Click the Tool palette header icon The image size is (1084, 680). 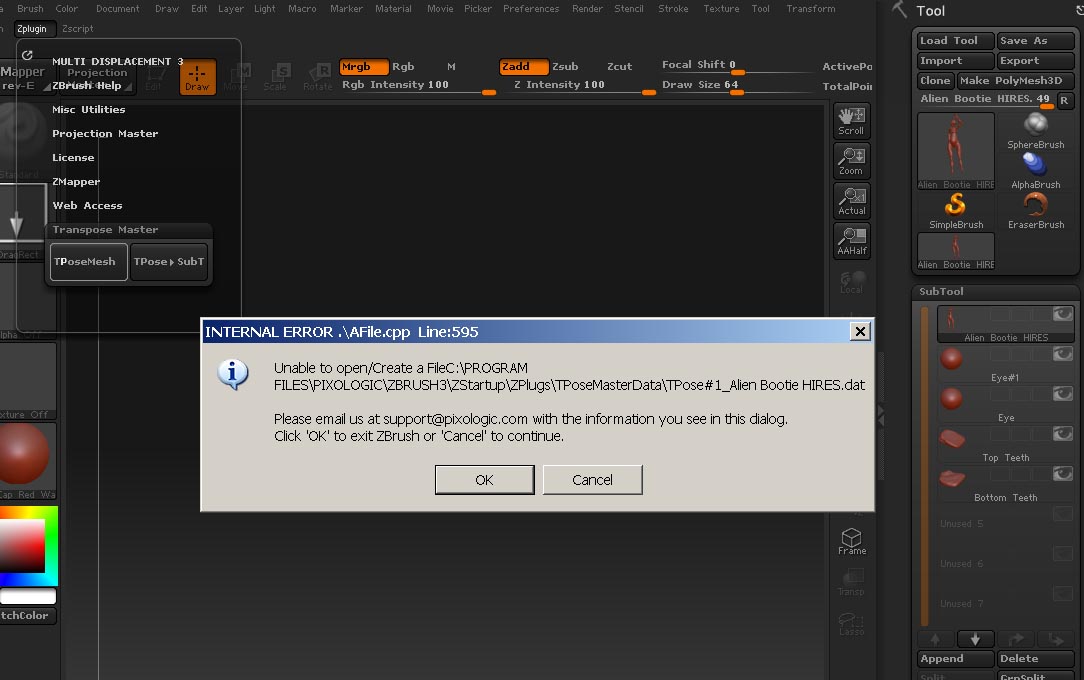pyautogui.click(x=899, y=10)
